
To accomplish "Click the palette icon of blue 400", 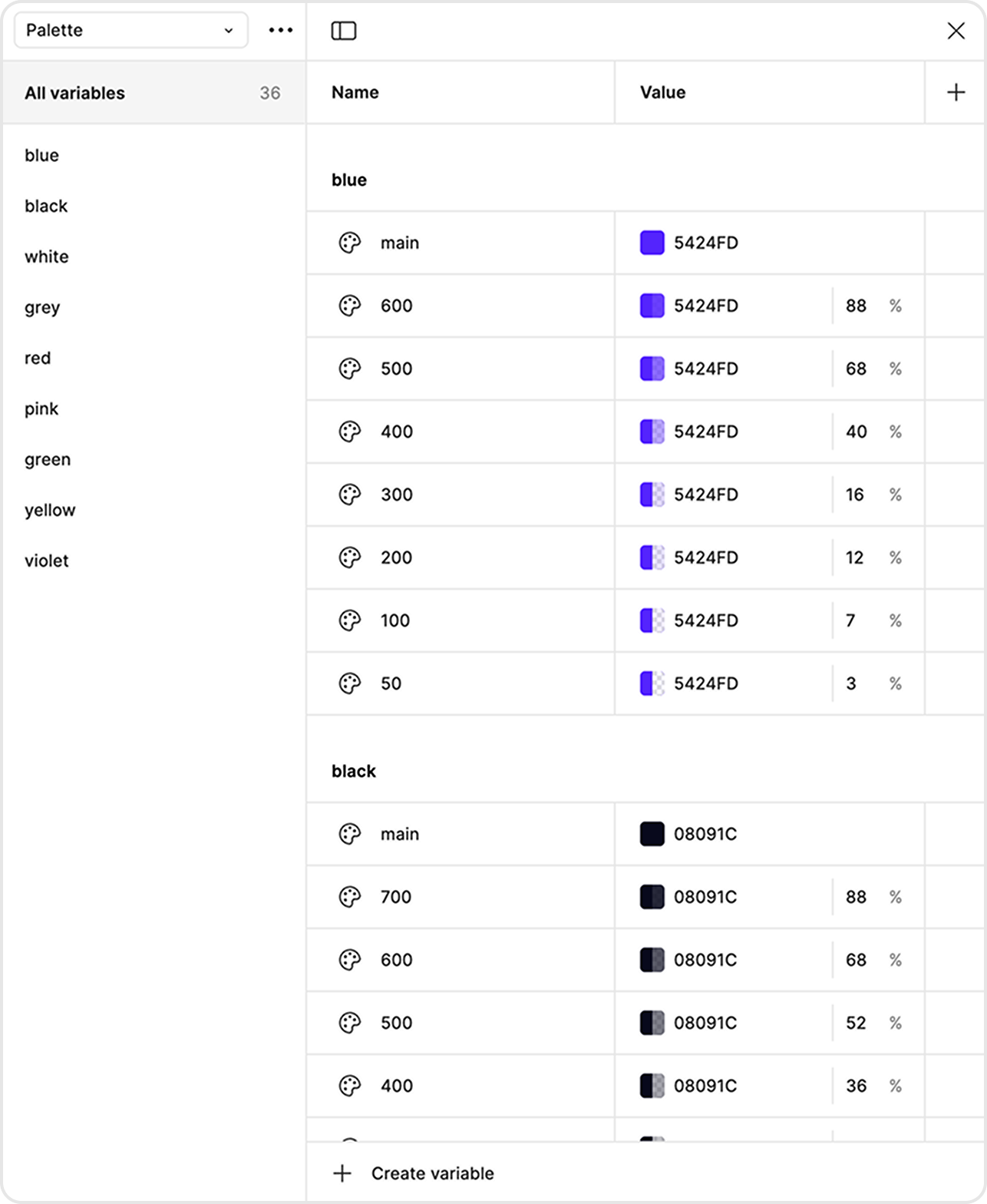I will tap(350, 432).
